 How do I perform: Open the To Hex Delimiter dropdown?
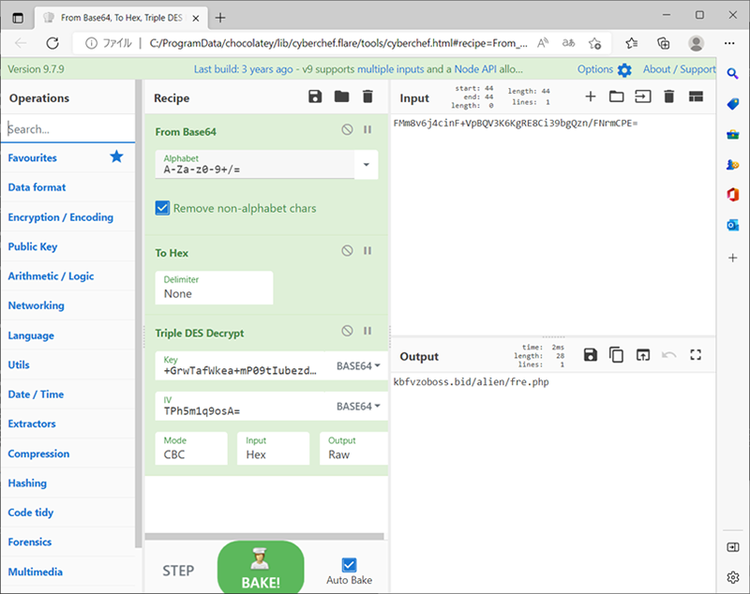pos(214,287)
